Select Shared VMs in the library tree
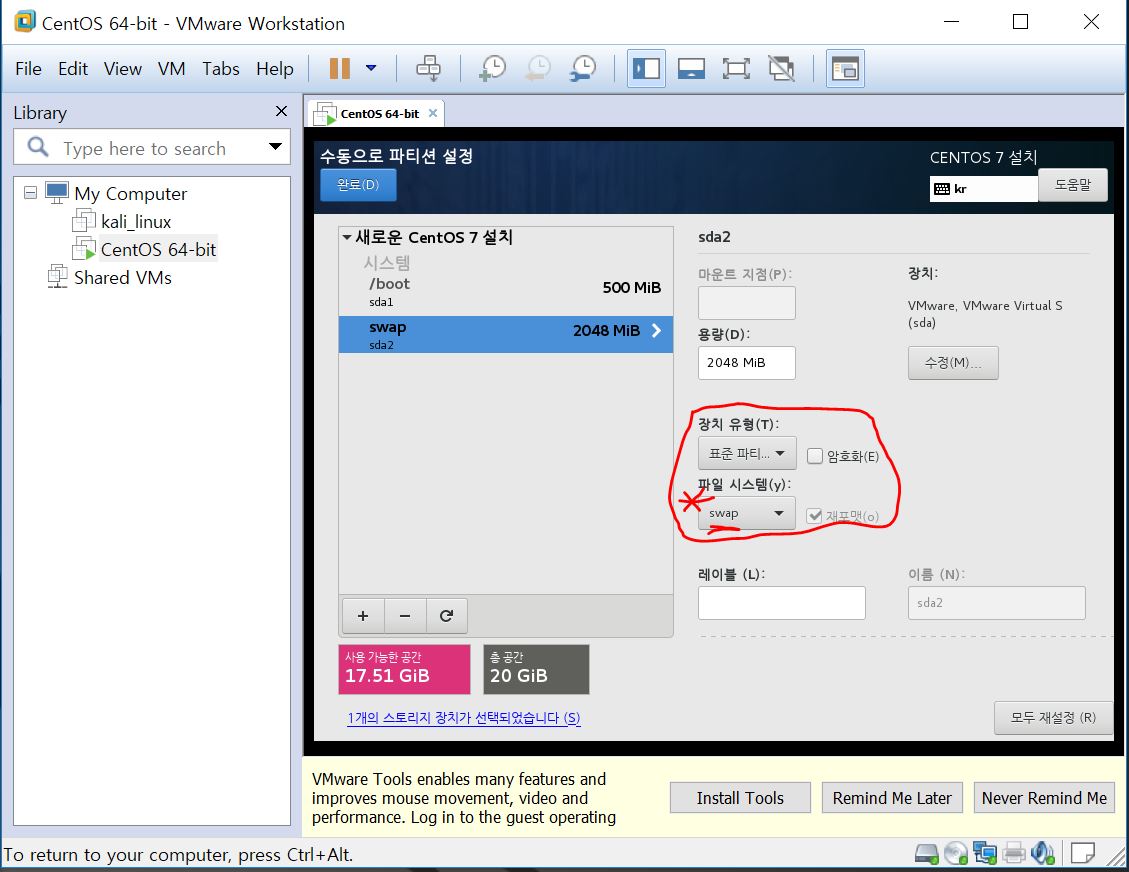Screen dimensions: 1129x872 (x=122, y=277)
